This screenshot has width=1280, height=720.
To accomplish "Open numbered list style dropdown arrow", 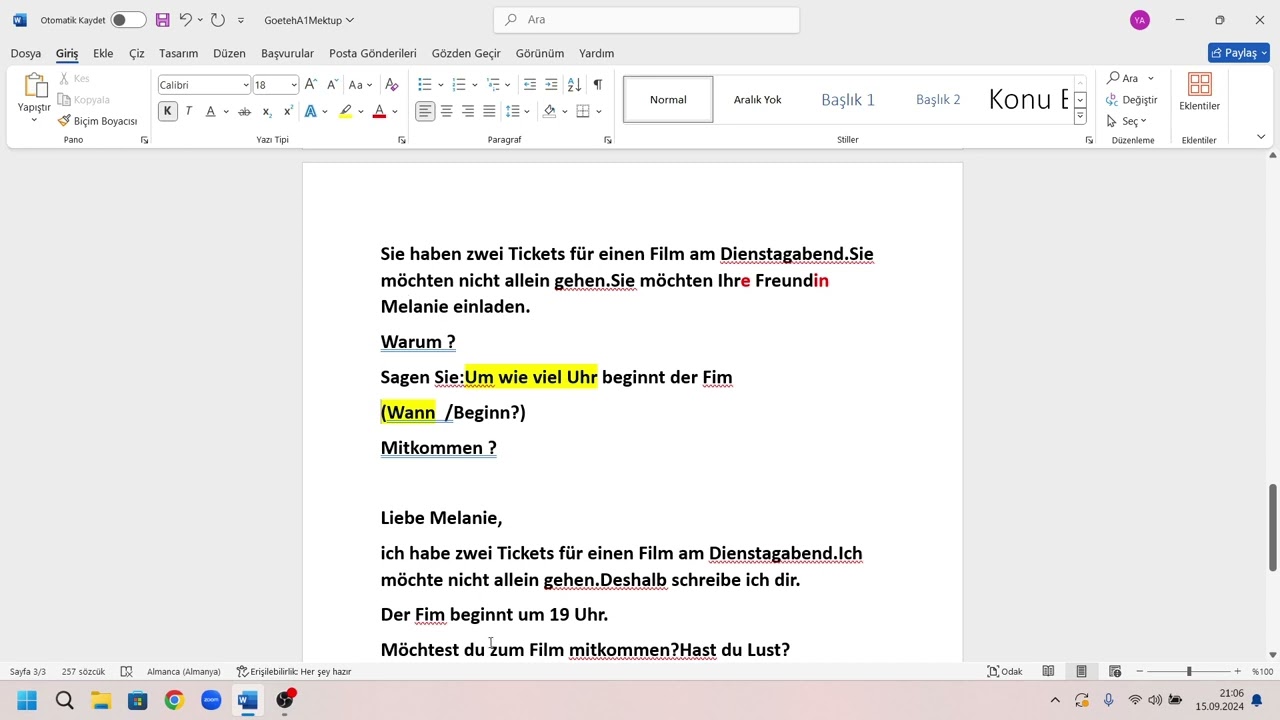I will 475,85.
